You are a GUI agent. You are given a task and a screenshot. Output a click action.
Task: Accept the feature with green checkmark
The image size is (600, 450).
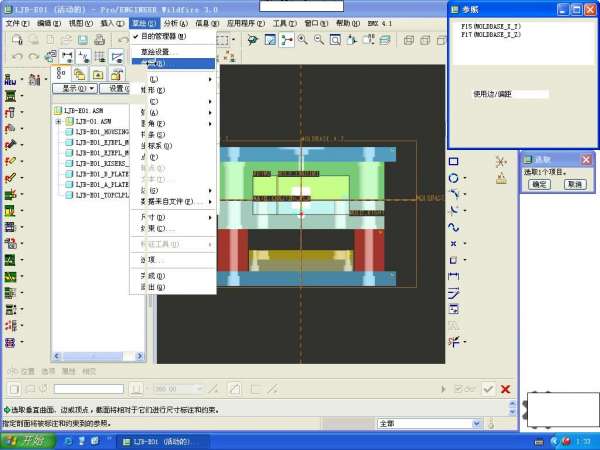pyautogui.click(x=488, y=389)
